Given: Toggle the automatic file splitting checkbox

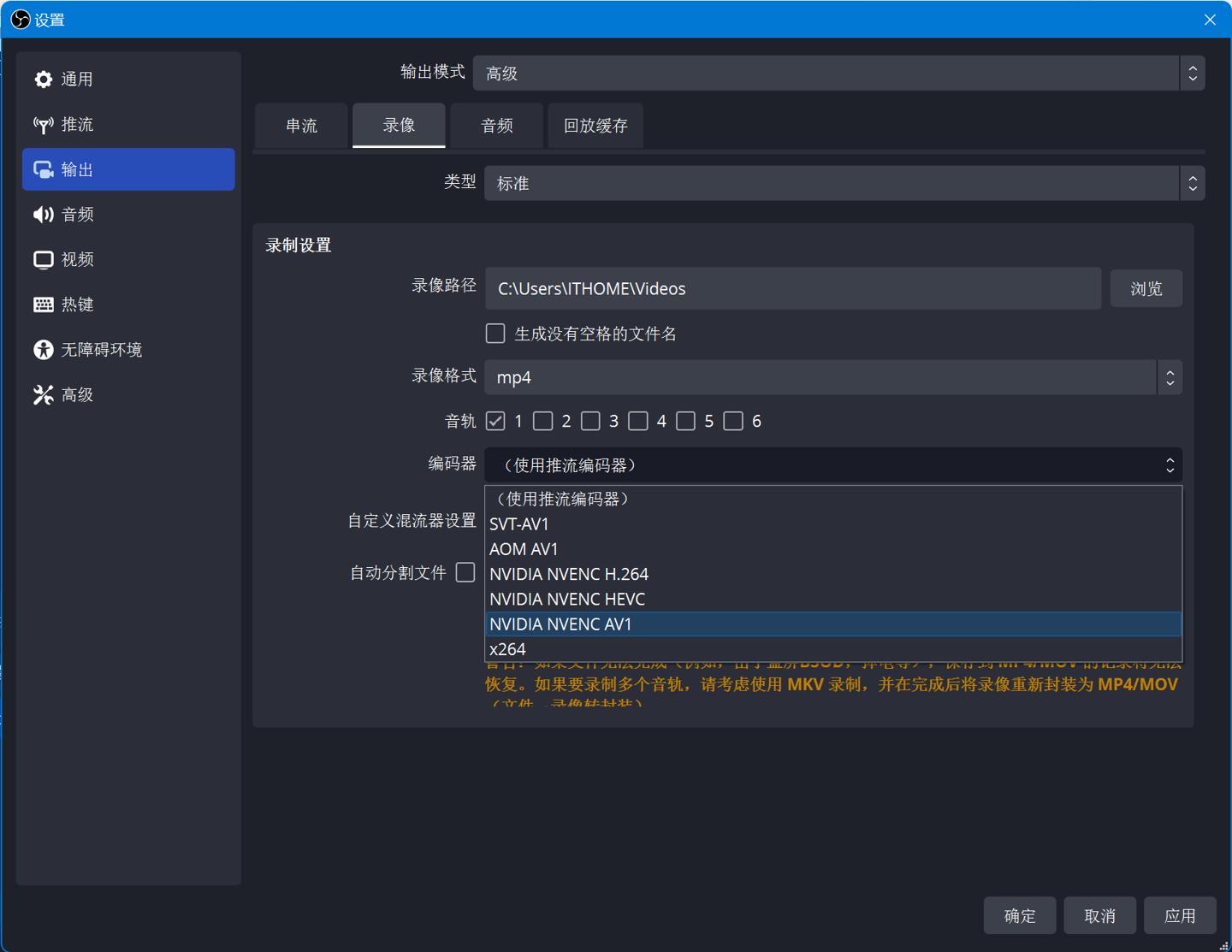Looking at the screenshot, I should (x=465, y=572).
